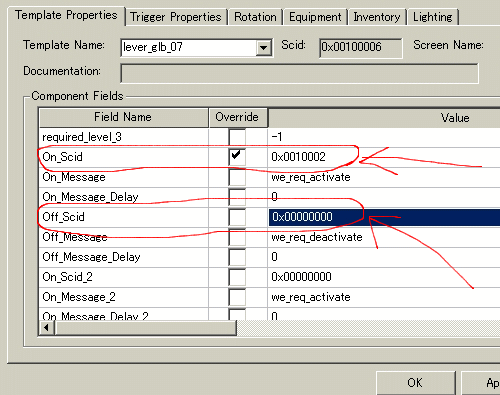Select the On_Scid field name
Viewport: 500px width, 395px height.
[x=62, y=157]
